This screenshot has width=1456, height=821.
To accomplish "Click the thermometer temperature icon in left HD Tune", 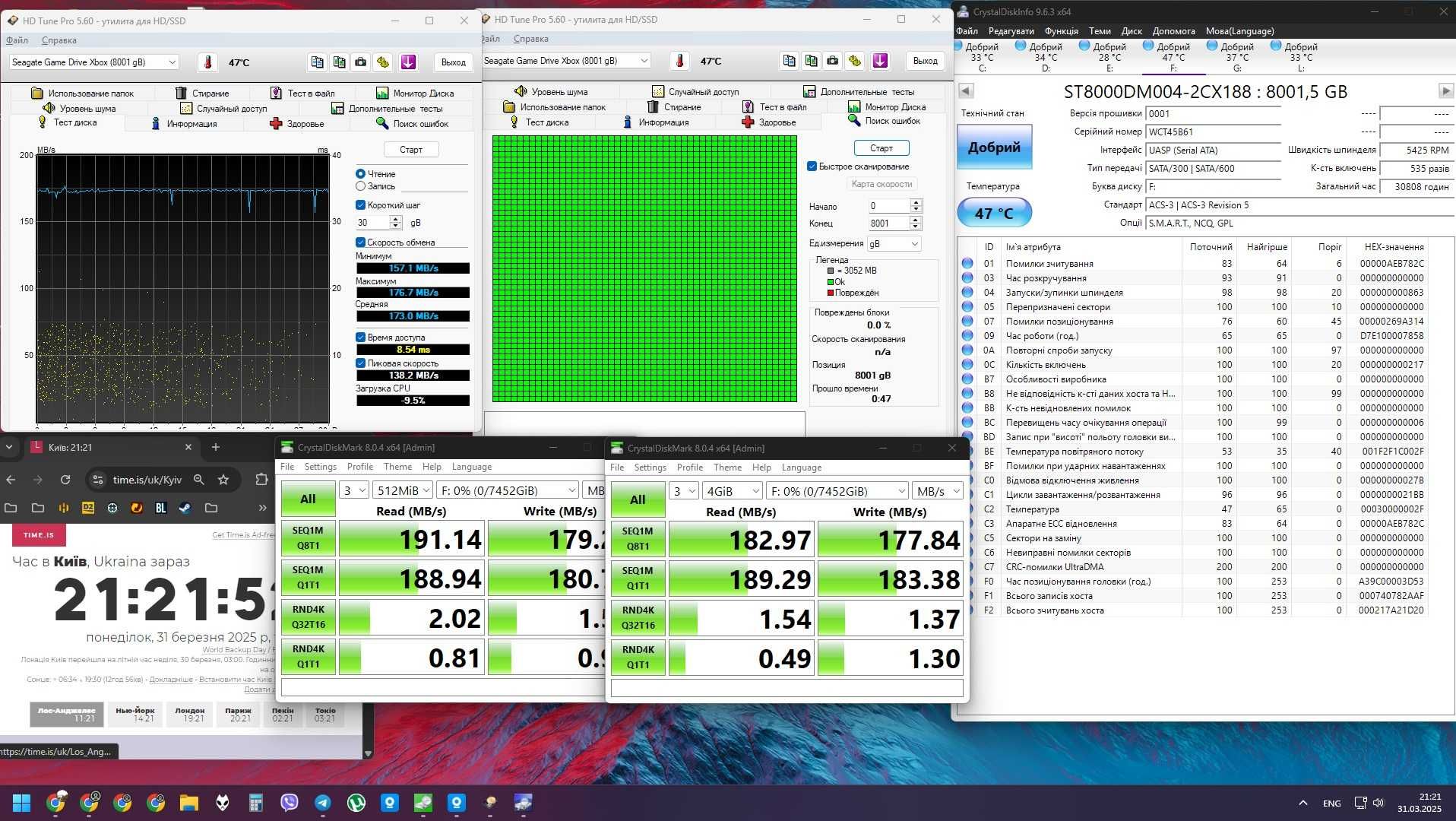I will point(207,62).
